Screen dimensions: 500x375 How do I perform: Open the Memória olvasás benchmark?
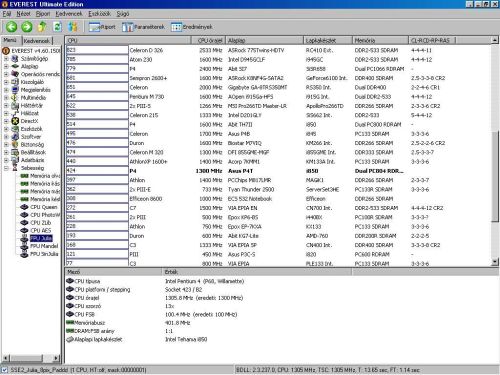click(40, 176)
